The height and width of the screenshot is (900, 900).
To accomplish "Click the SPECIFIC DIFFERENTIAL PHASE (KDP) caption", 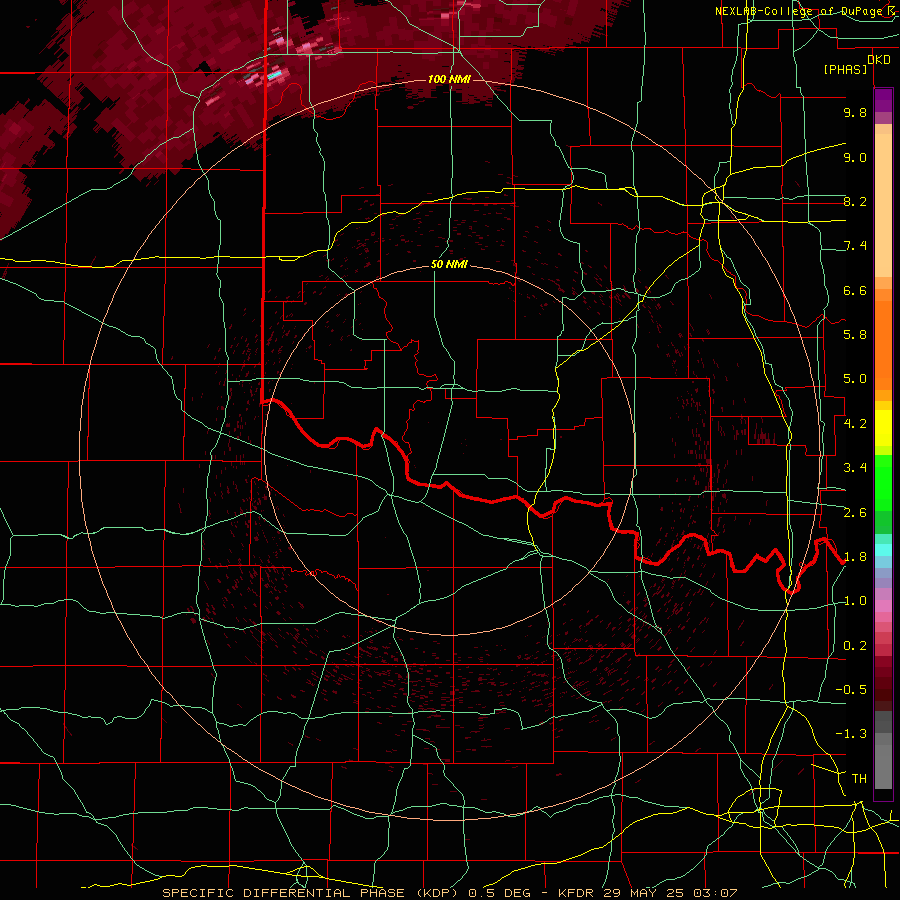I will [312, 893].
